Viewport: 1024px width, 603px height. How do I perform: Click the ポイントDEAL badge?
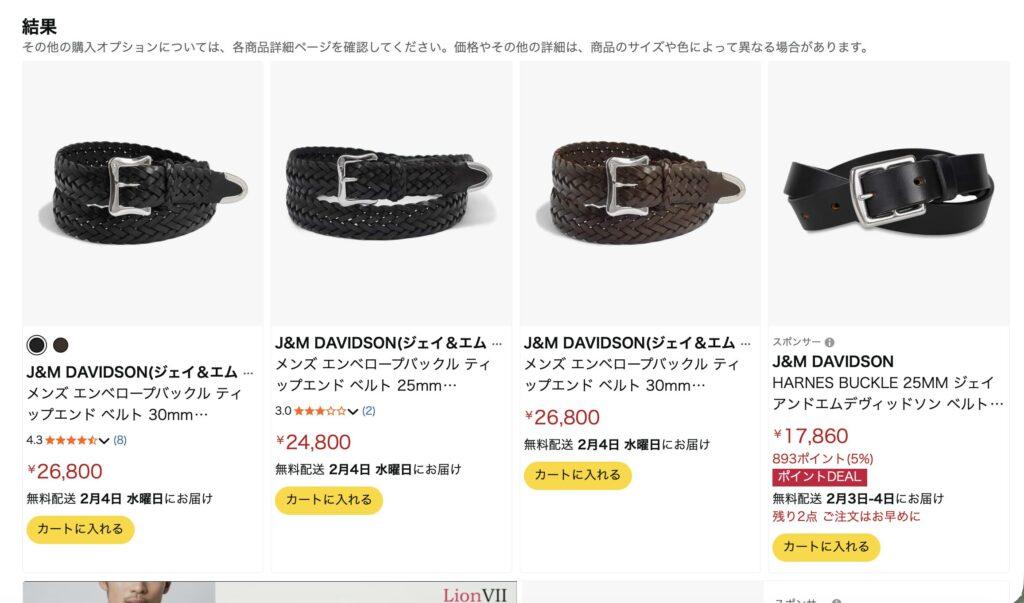pos(820,477)
